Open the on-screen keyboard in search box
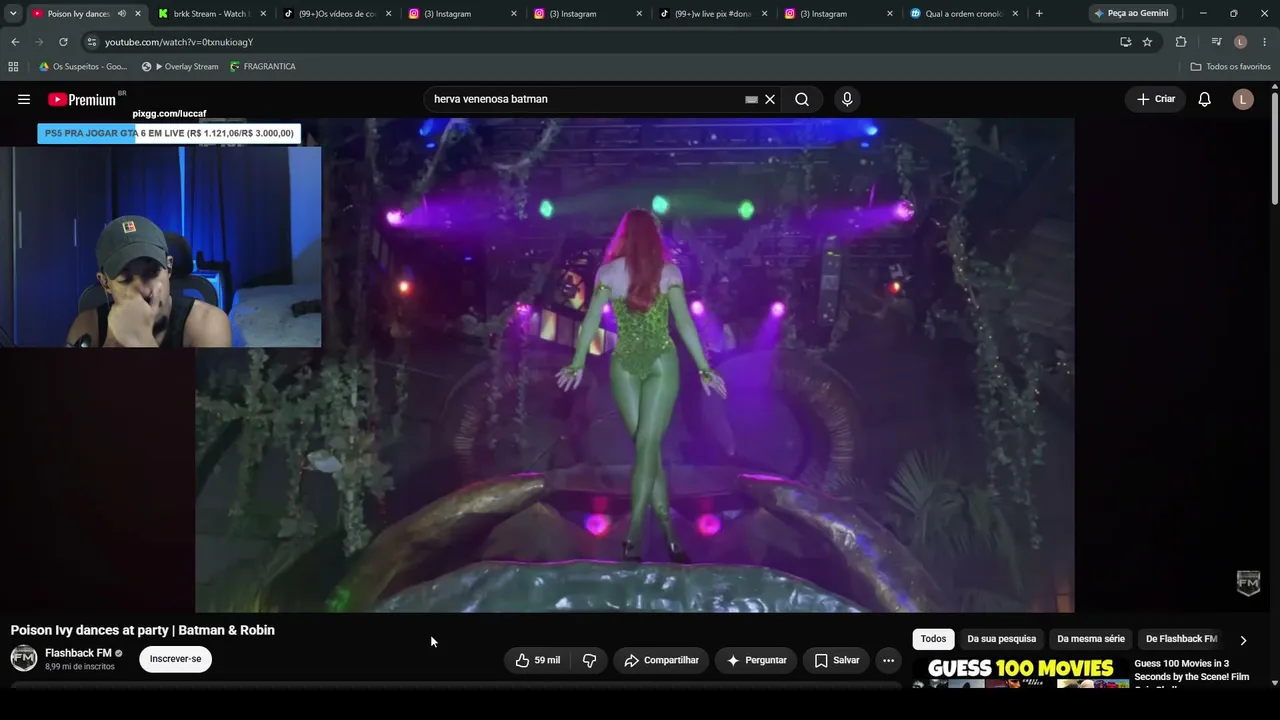The image size is (1280, 720). pos(751,99)
